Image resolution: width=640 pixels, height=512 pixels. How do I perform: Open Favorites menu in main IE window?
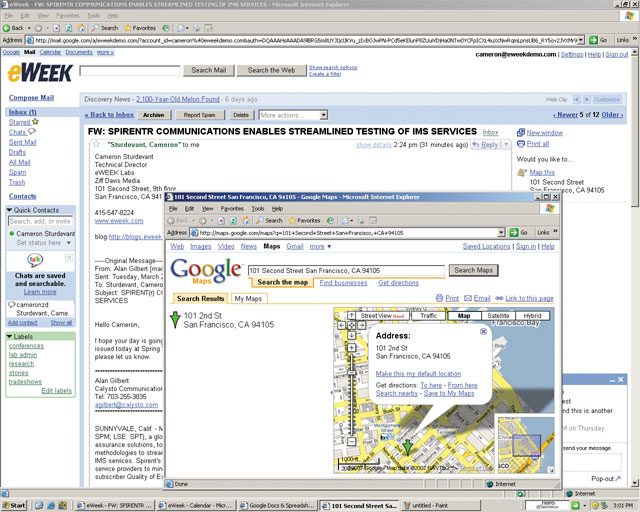click(x=68, y=16)
